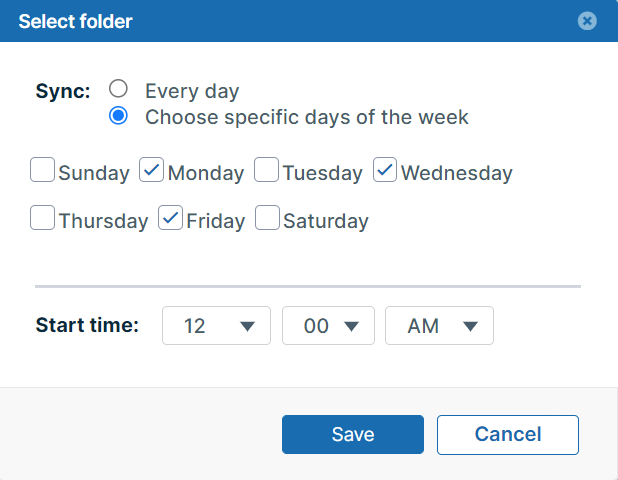The image size is (618, 480).
Task: Click the Wednesday label text
Action: 456,173
